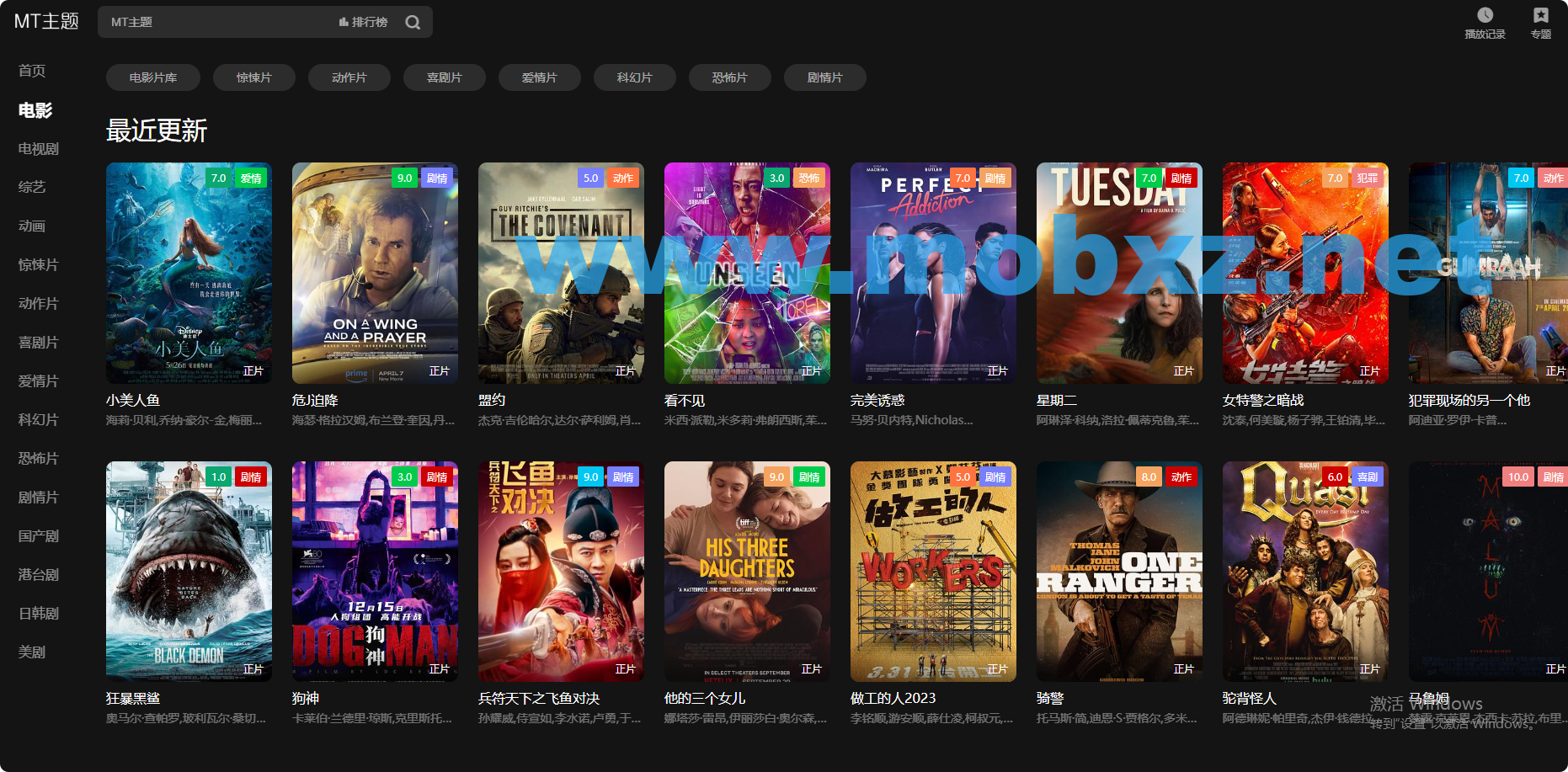
Task: Open 国产剧 in the sidebar
Action: click(x=39, y=535)
